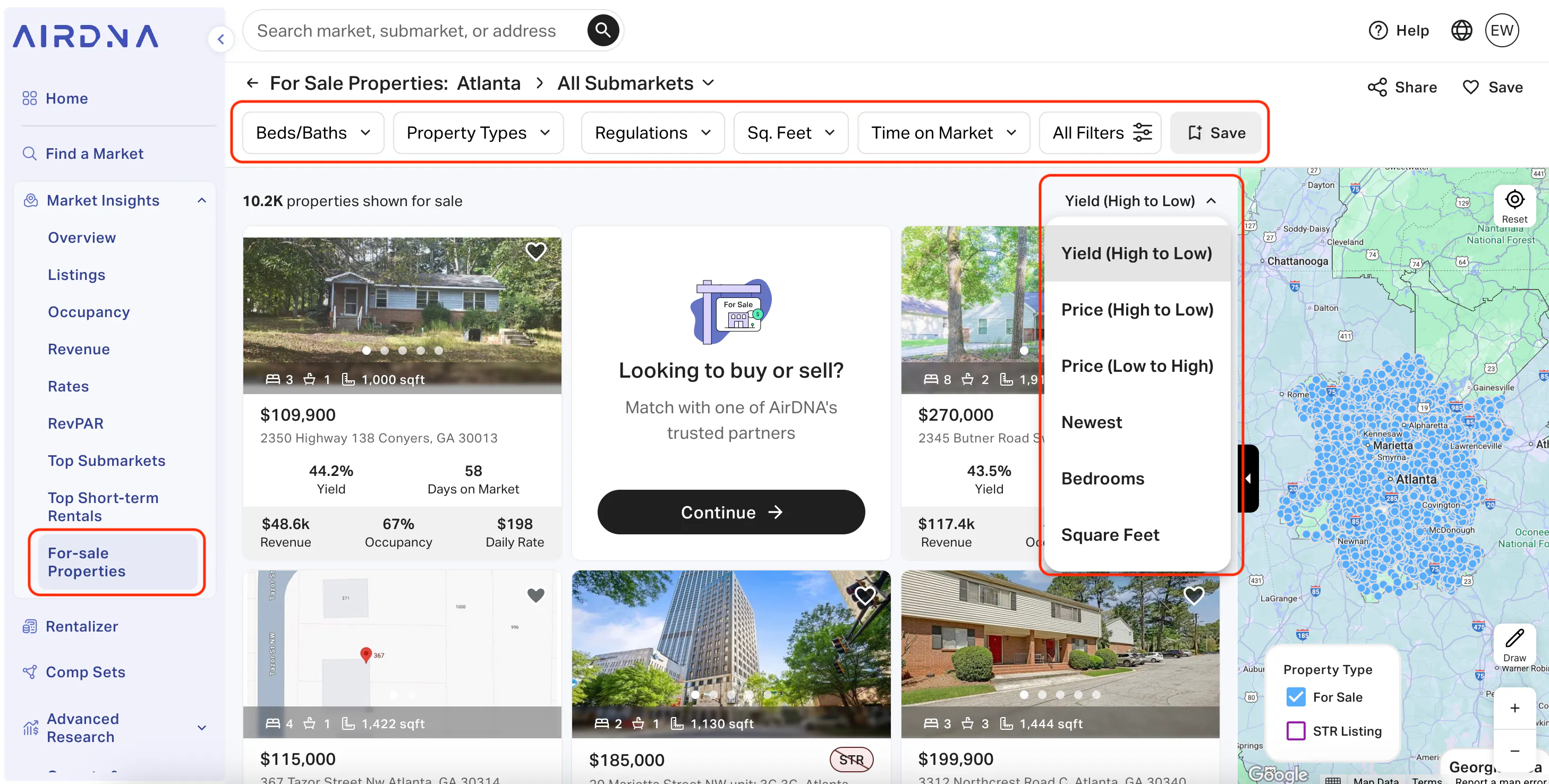Viewport: 1549px width, 784px height.
Task: Open the globe language selector
Action: coord(1461,30)
